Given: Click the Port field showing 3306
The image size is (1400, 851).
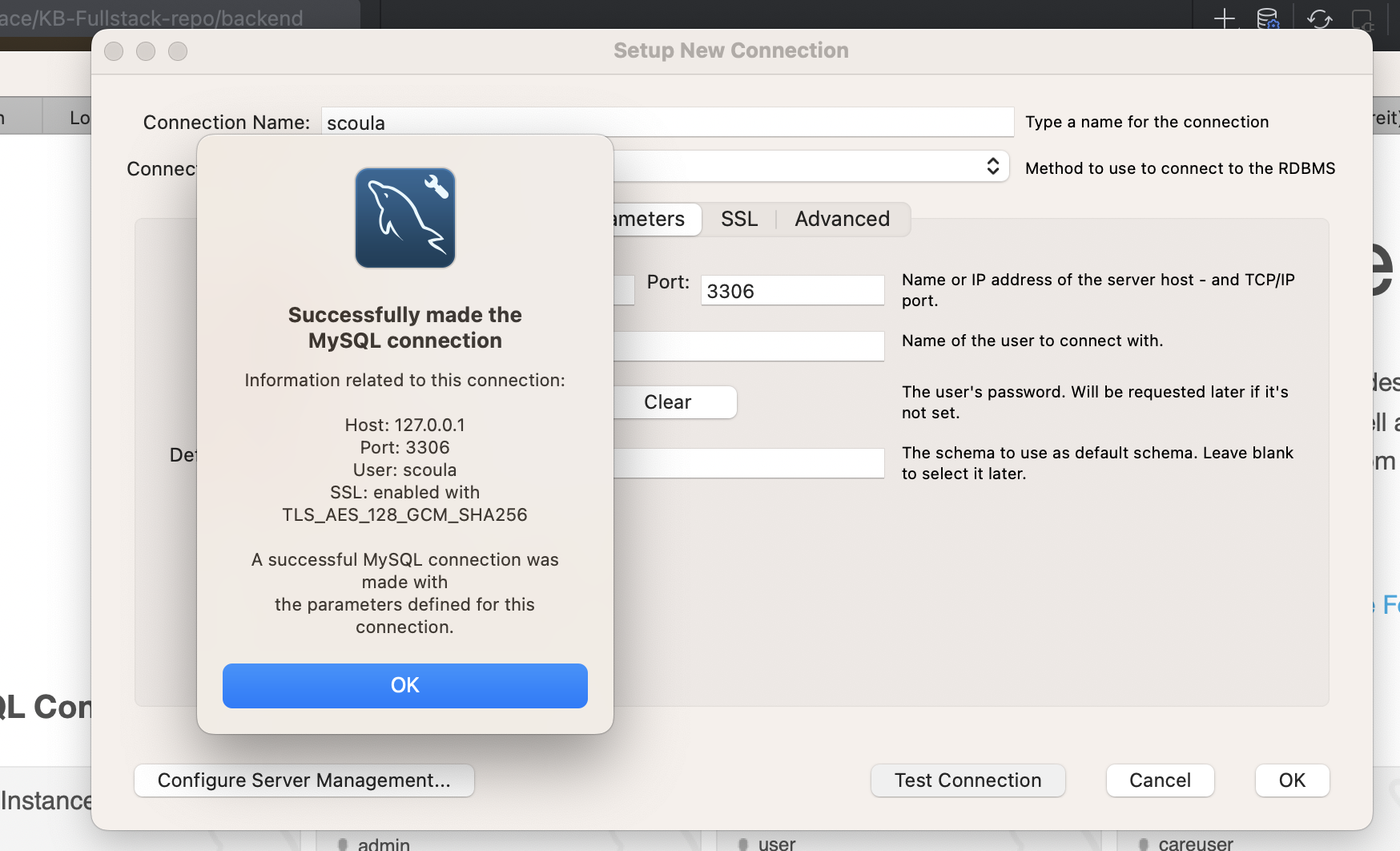Looking at the screenshot, I should tap(792, 290).
